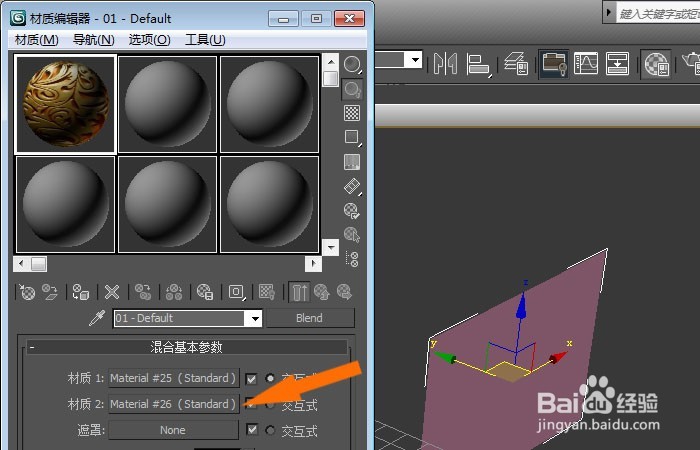Select the top right gray sample slot
700x450 pixels.
(x=269, y=104)
